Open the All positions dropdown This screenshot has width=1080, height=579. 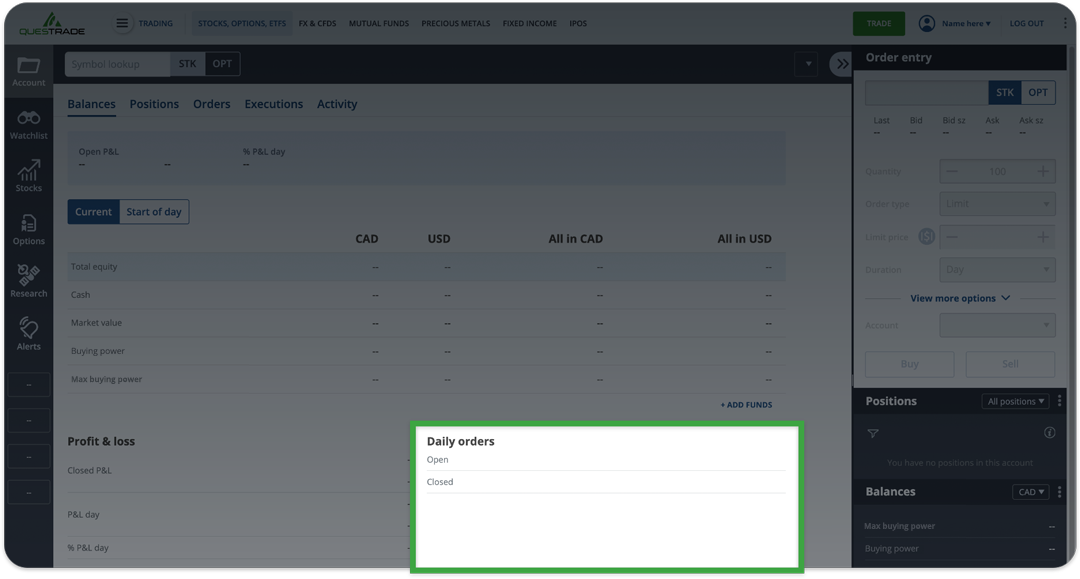coord(1015,400)
